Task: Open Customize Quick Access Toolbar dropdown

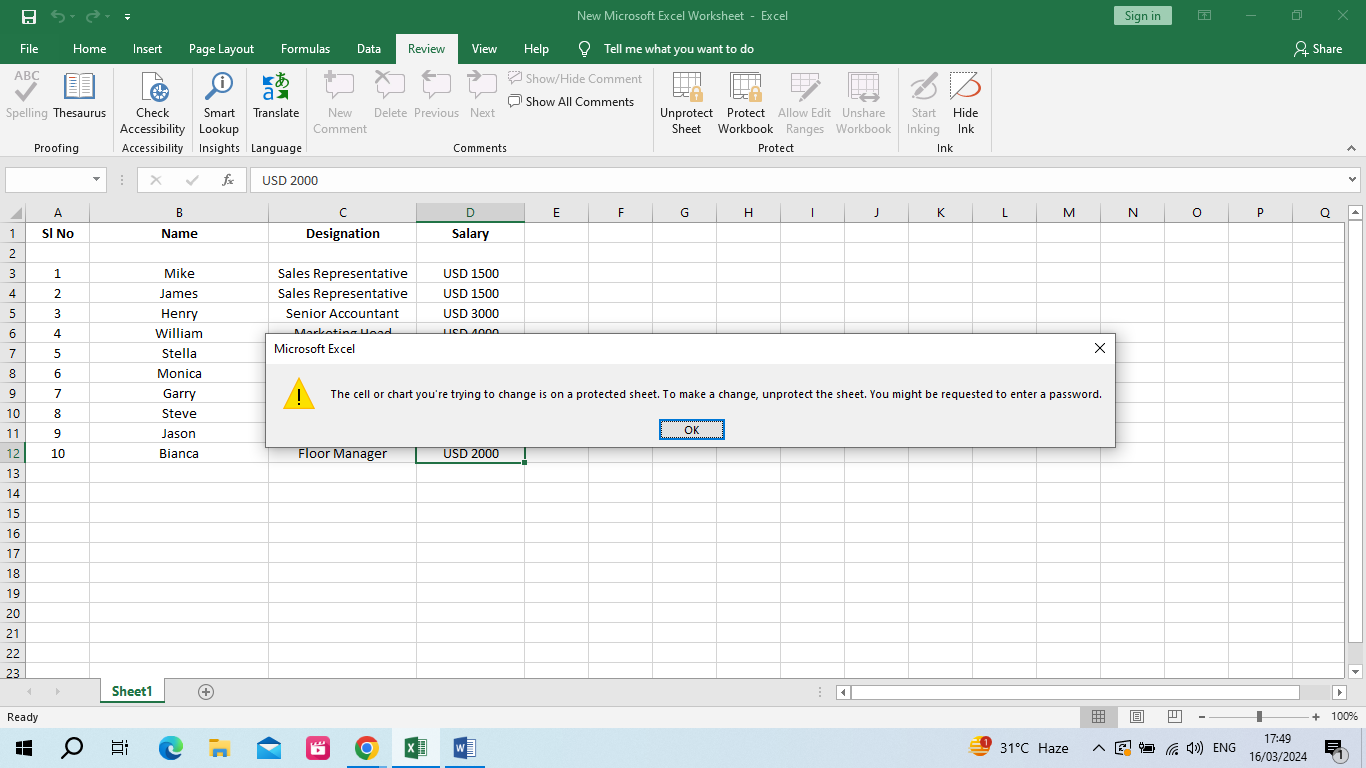Action: [127, 17]
